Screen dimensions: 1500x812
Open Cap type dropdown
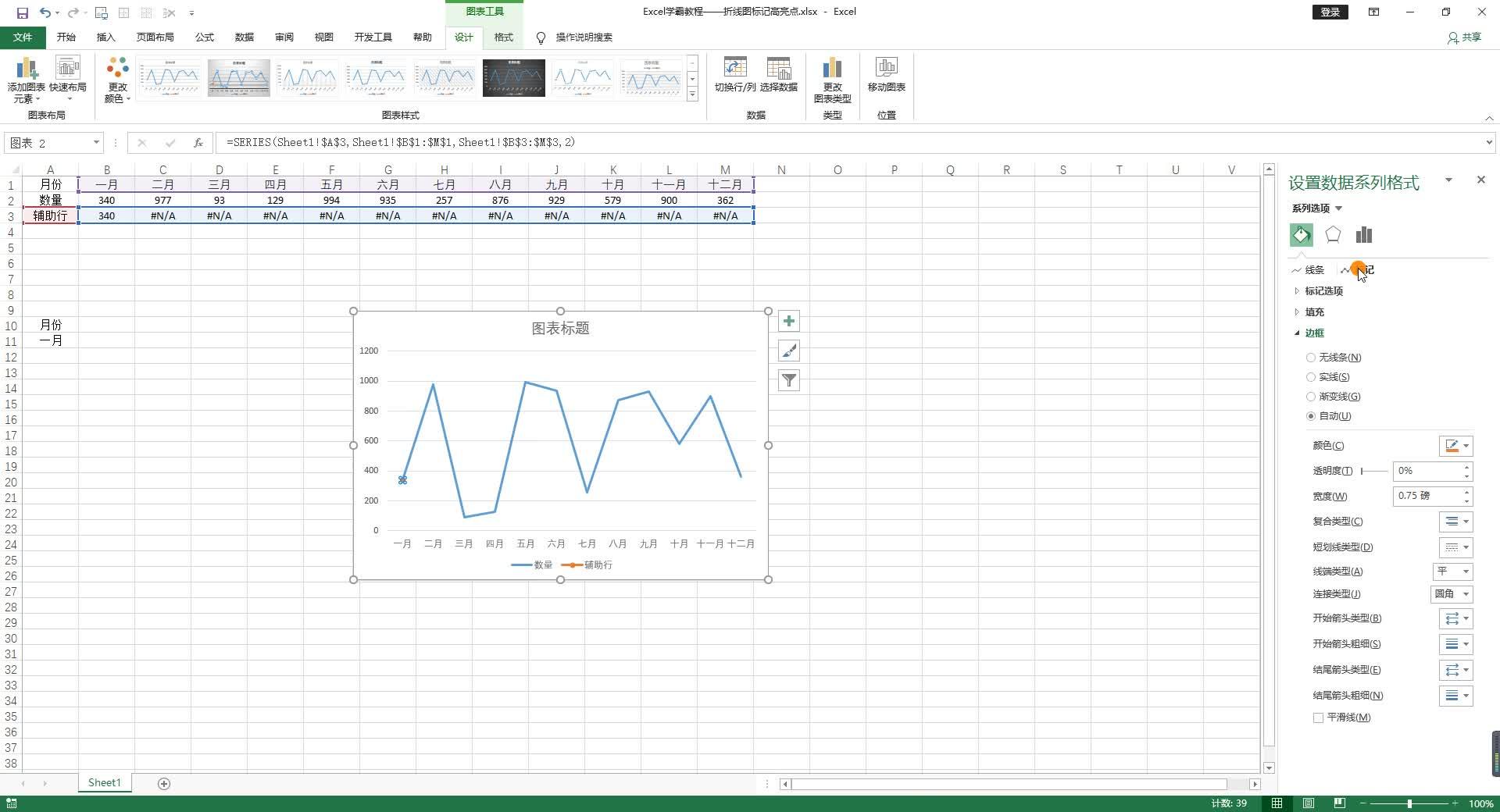(1452, 572)
